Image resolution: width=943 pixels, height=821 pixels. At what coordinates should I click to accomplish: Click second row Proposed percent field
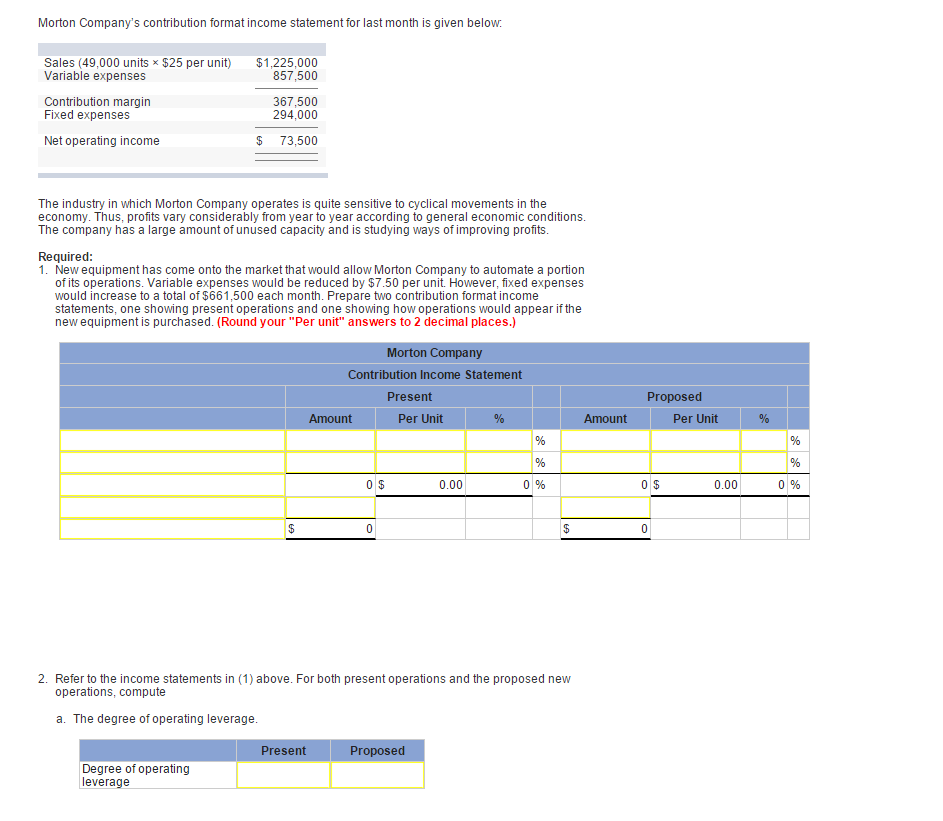coord(764,463)
